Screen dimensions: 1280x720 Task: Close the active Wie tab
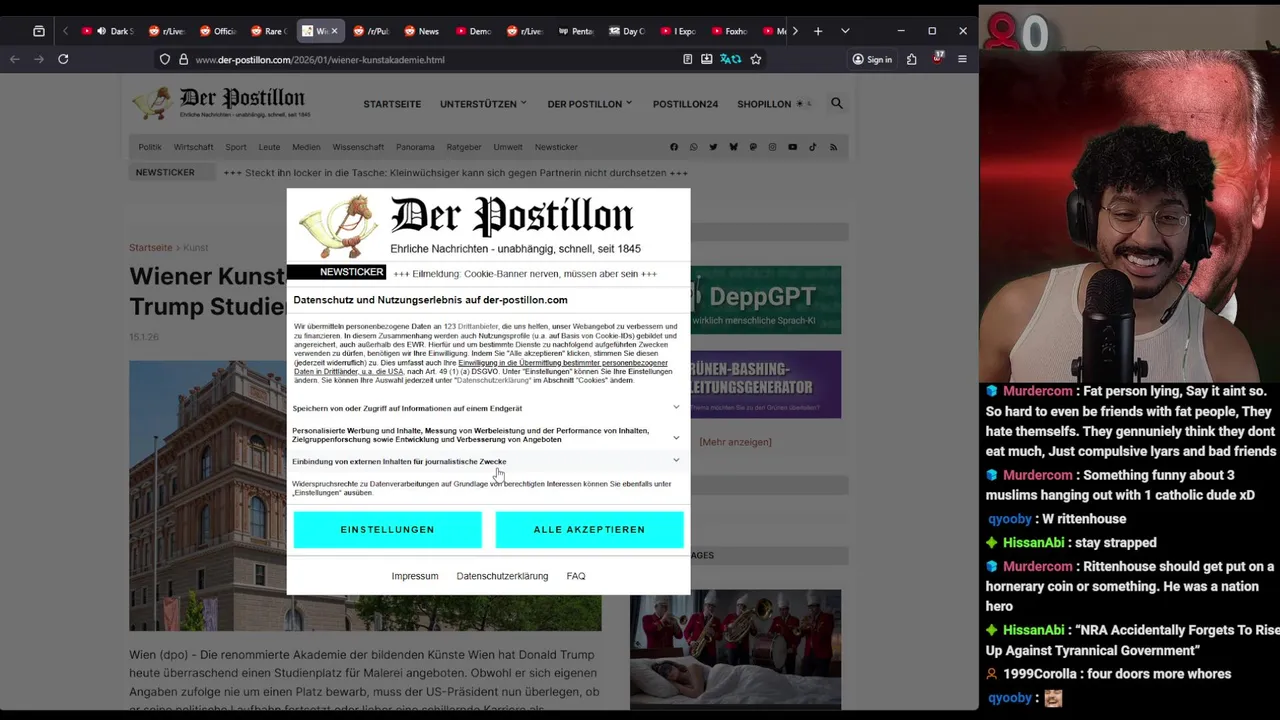334,31
